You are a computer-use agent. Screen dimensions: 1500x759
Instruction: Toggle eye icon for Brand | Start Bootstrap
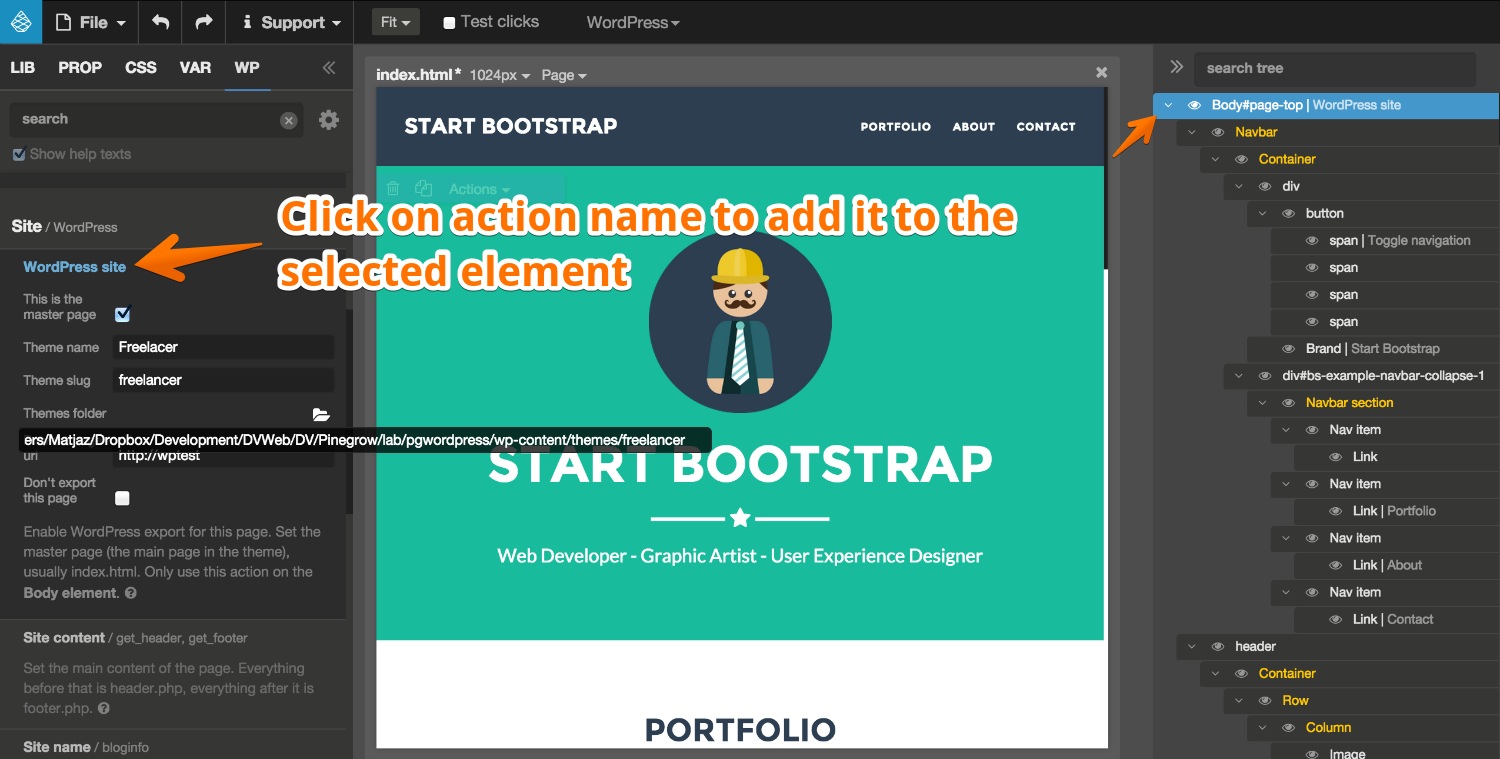1289,348
